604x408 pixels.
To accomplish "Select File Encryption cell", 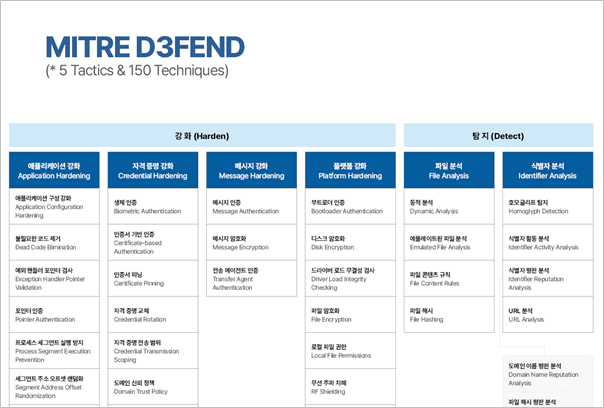I will 350,315.
